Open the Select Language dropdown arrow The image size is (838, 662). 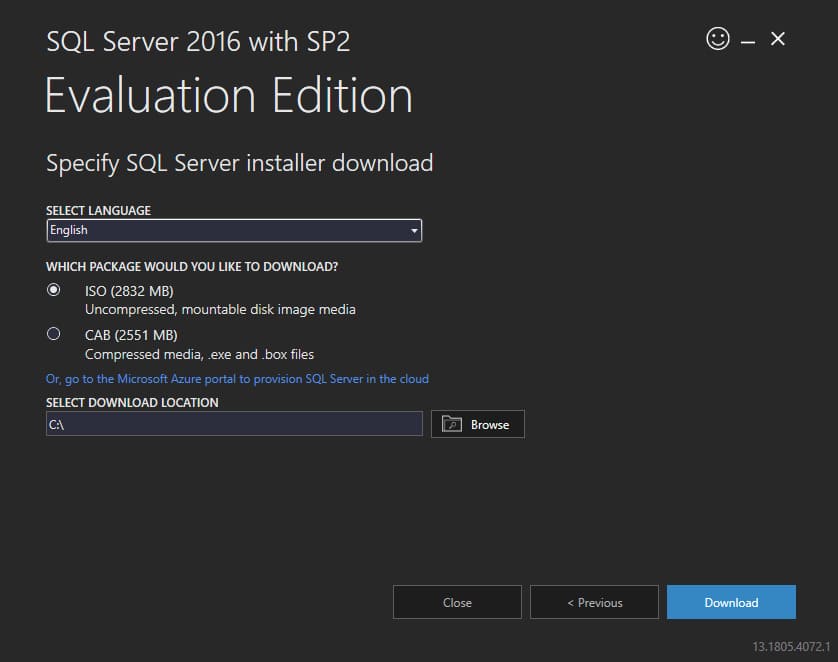tap(414, 231)
